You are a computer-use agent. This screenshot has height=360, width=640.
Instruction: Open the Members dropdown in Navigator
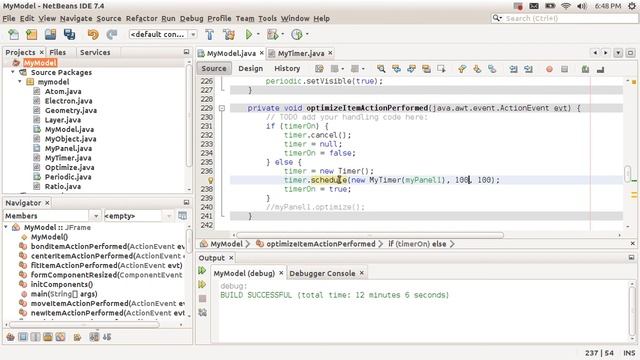(95, 216)
